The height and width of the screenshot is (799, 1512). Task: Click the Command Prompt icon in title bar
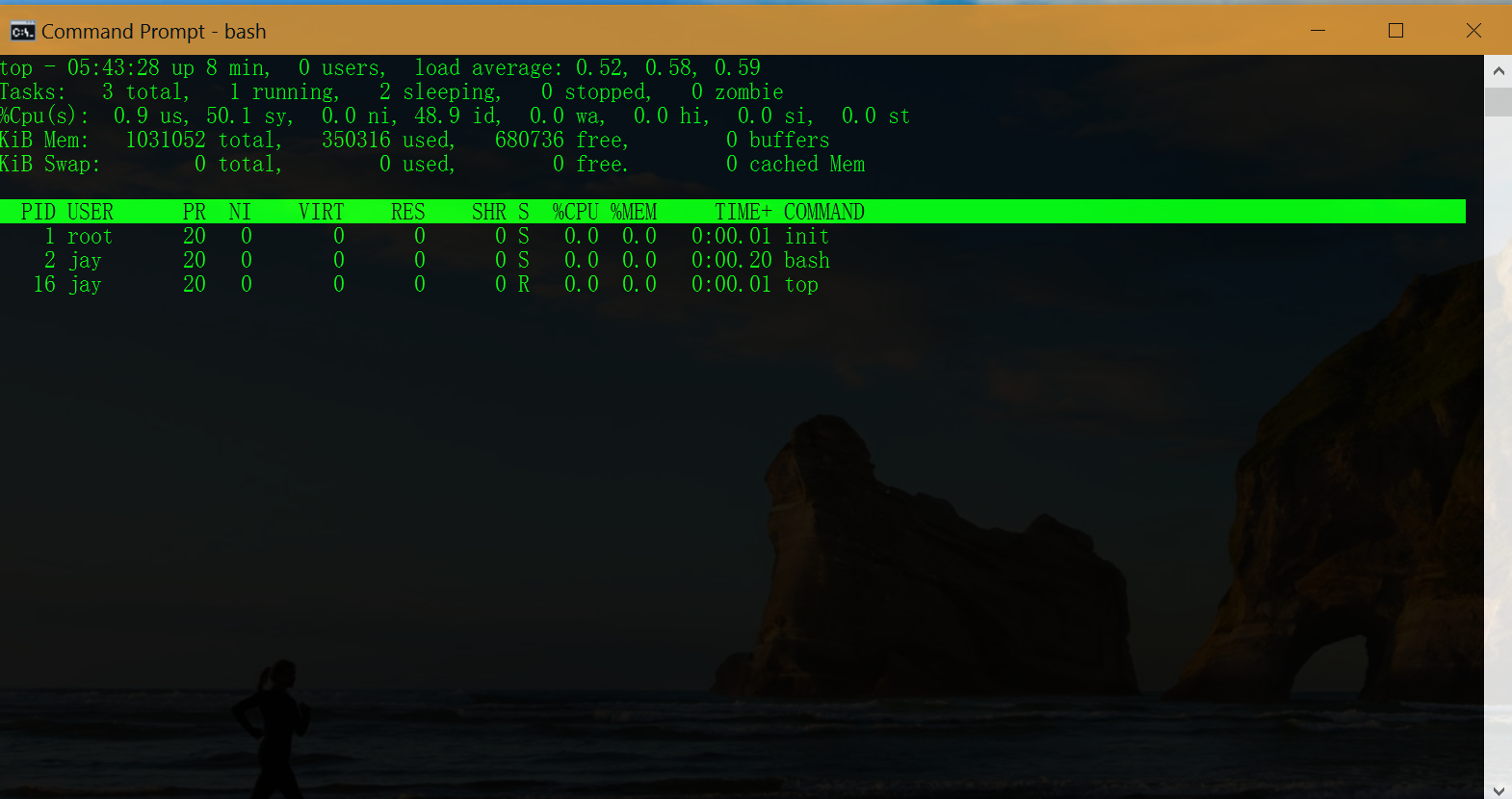tap(22, 32)
